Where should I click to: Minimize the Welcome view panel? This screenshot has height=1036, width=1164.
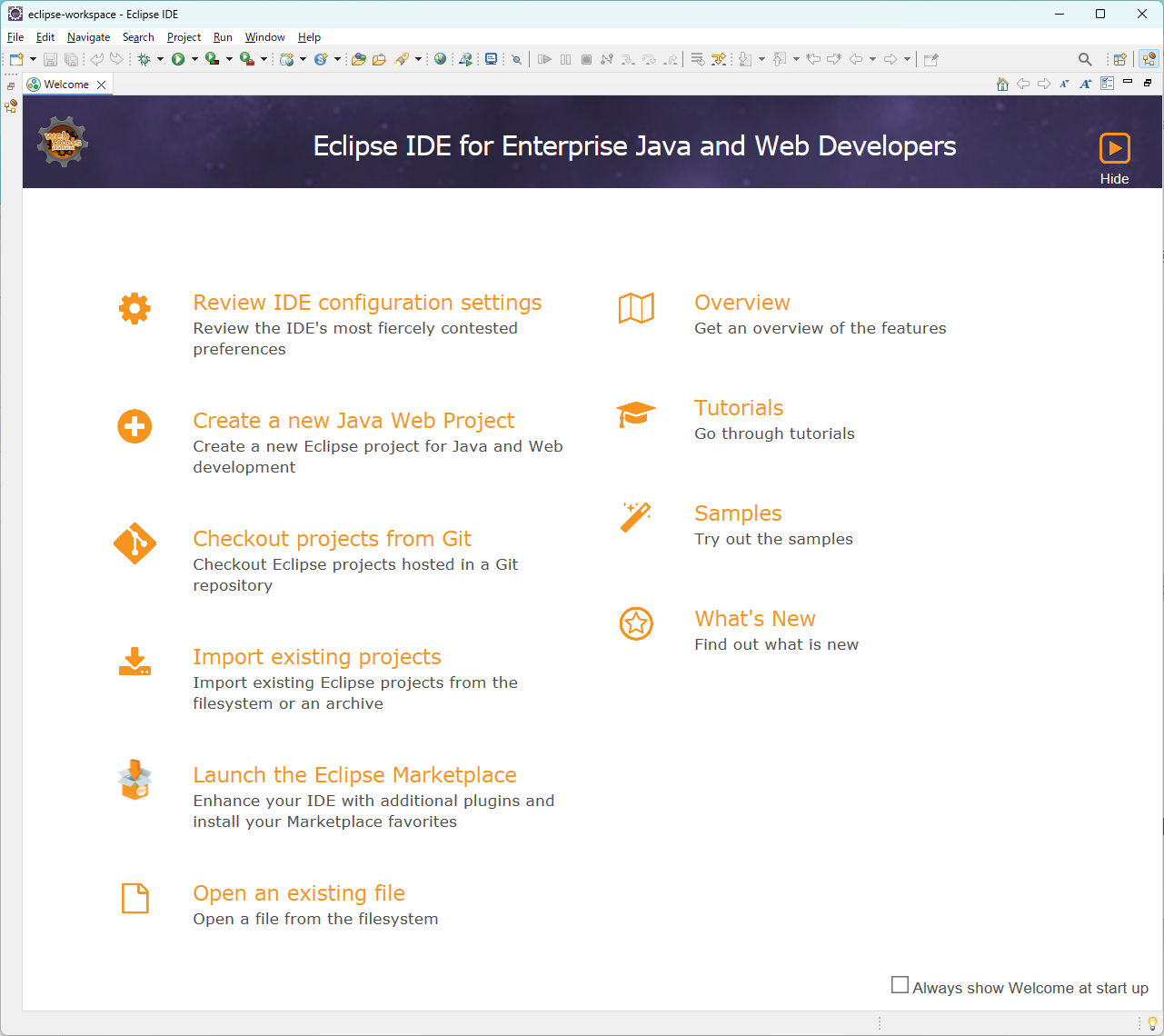[1128, 83]
